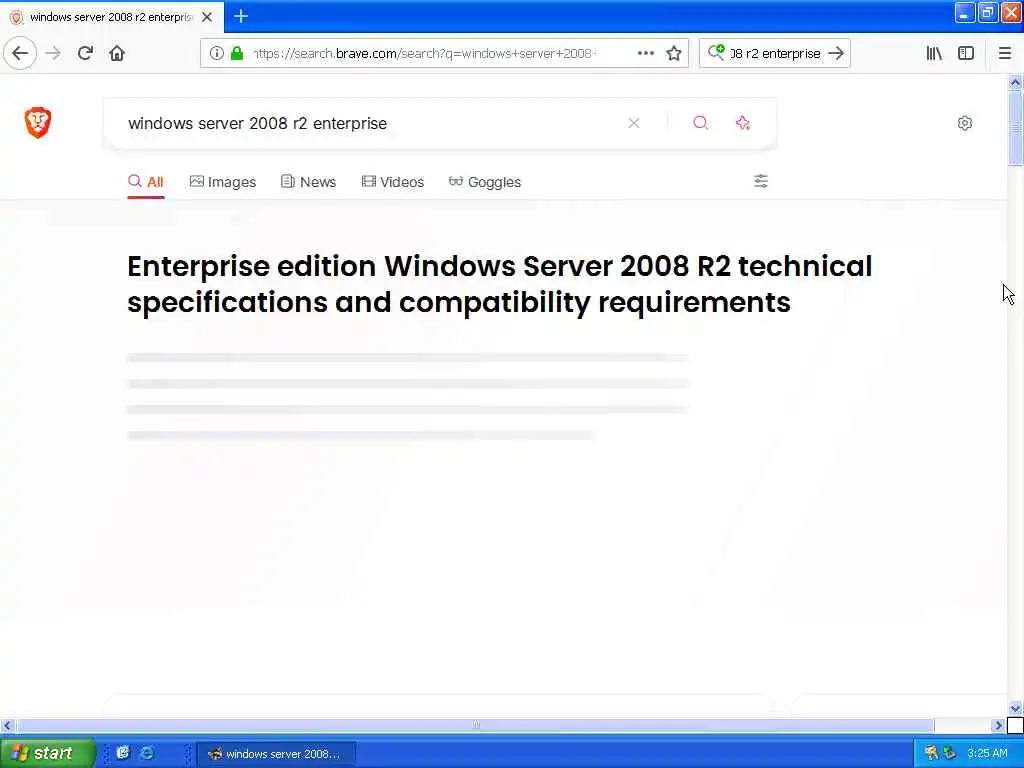1024x768 pixels.
Task: Click vertical scrollbar up arrow
Action: click(x=1015, y=82)
